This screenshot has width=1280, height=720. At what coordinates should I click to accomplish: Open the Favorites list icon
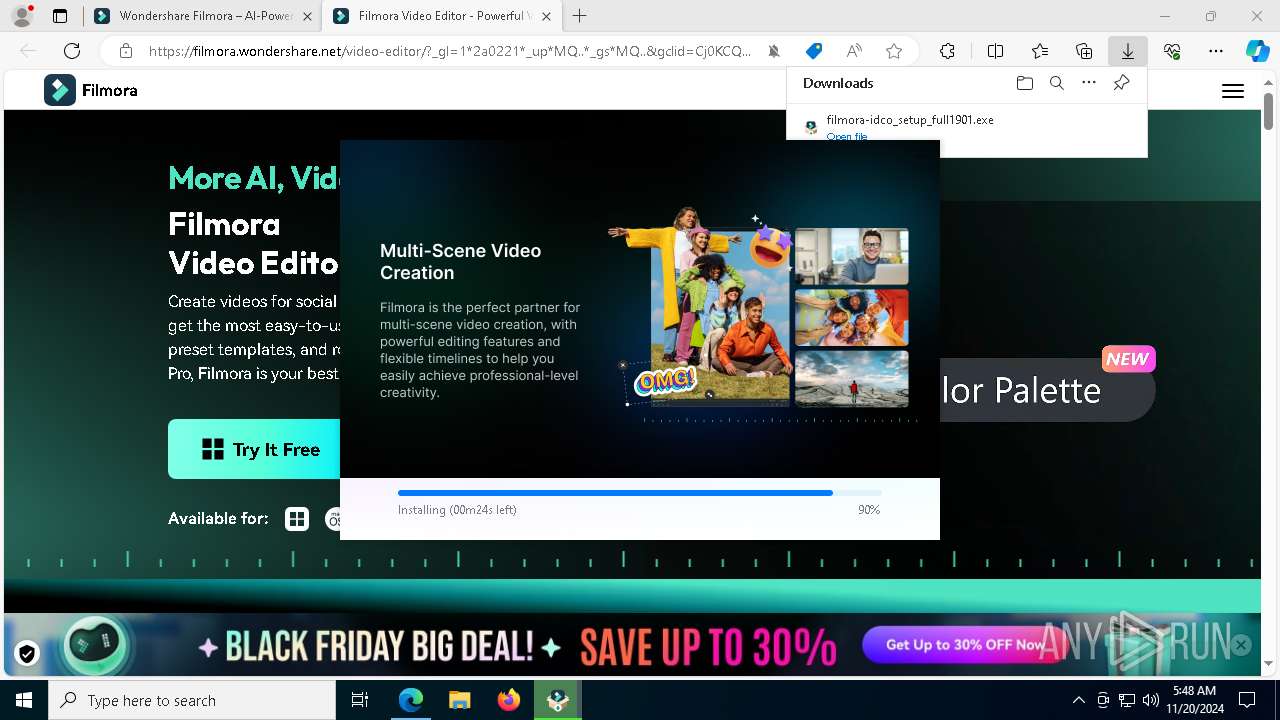(1040, 51)
